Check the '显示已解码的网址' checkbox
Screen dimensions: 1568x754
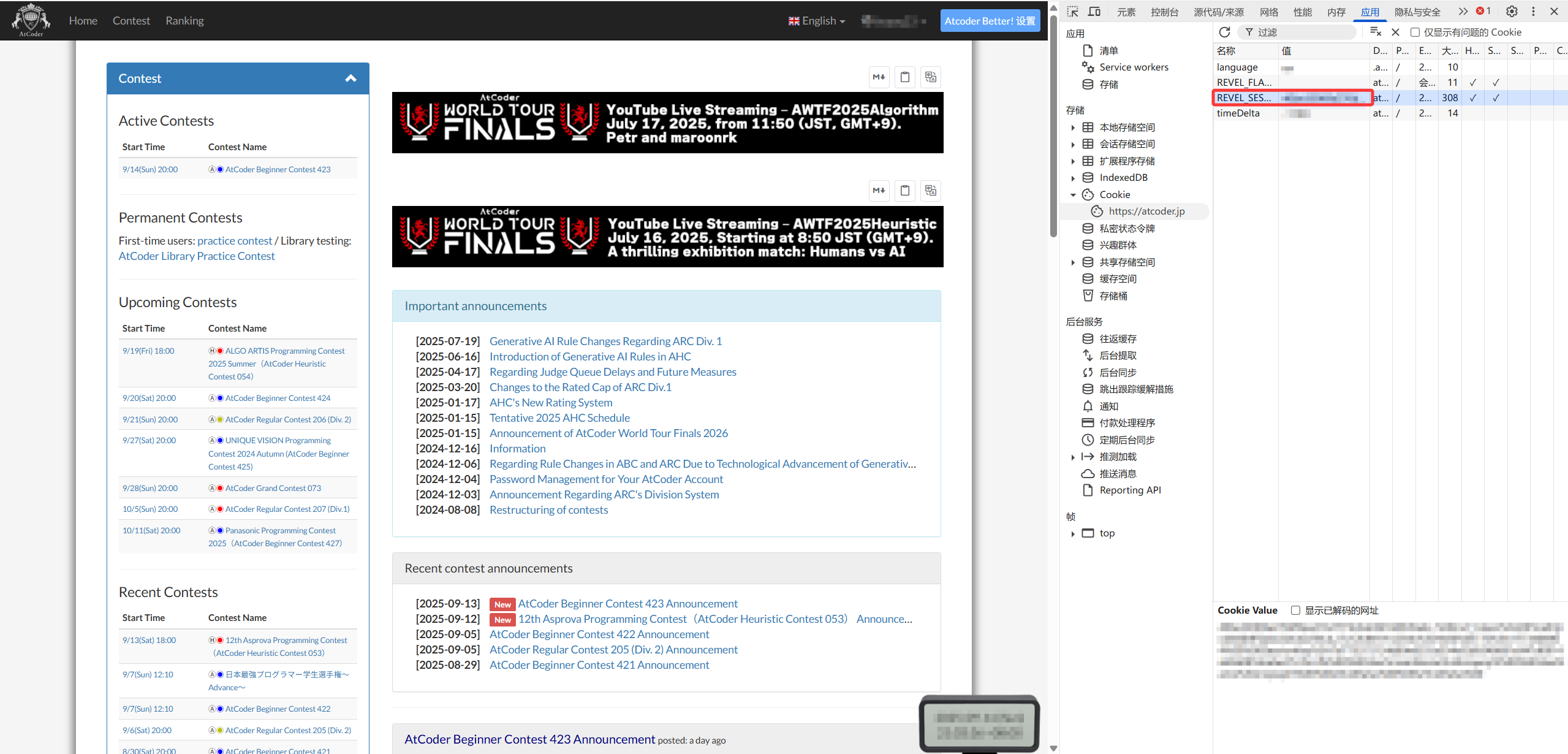(1295, 611)
